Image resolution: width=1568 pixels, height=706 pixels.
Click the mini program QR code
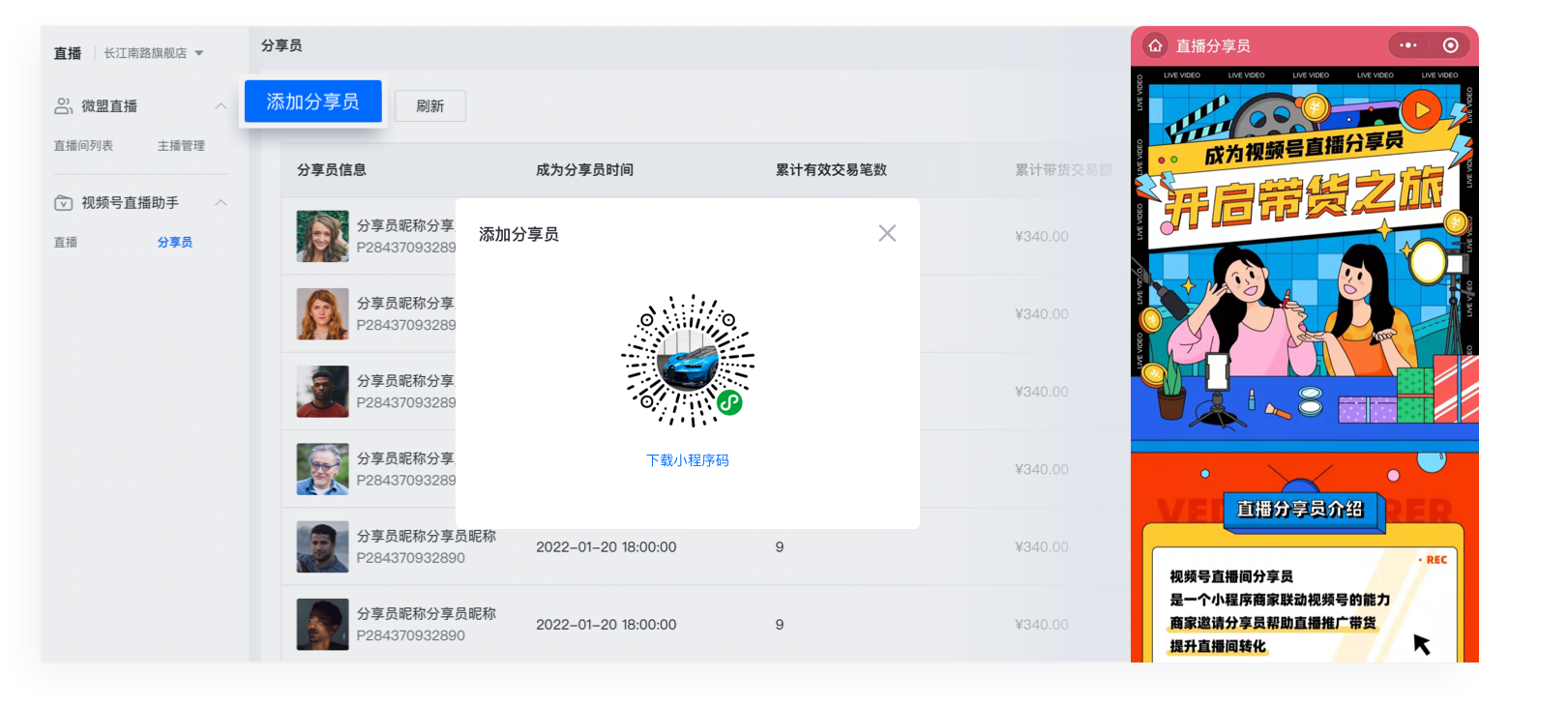[688, 361]
